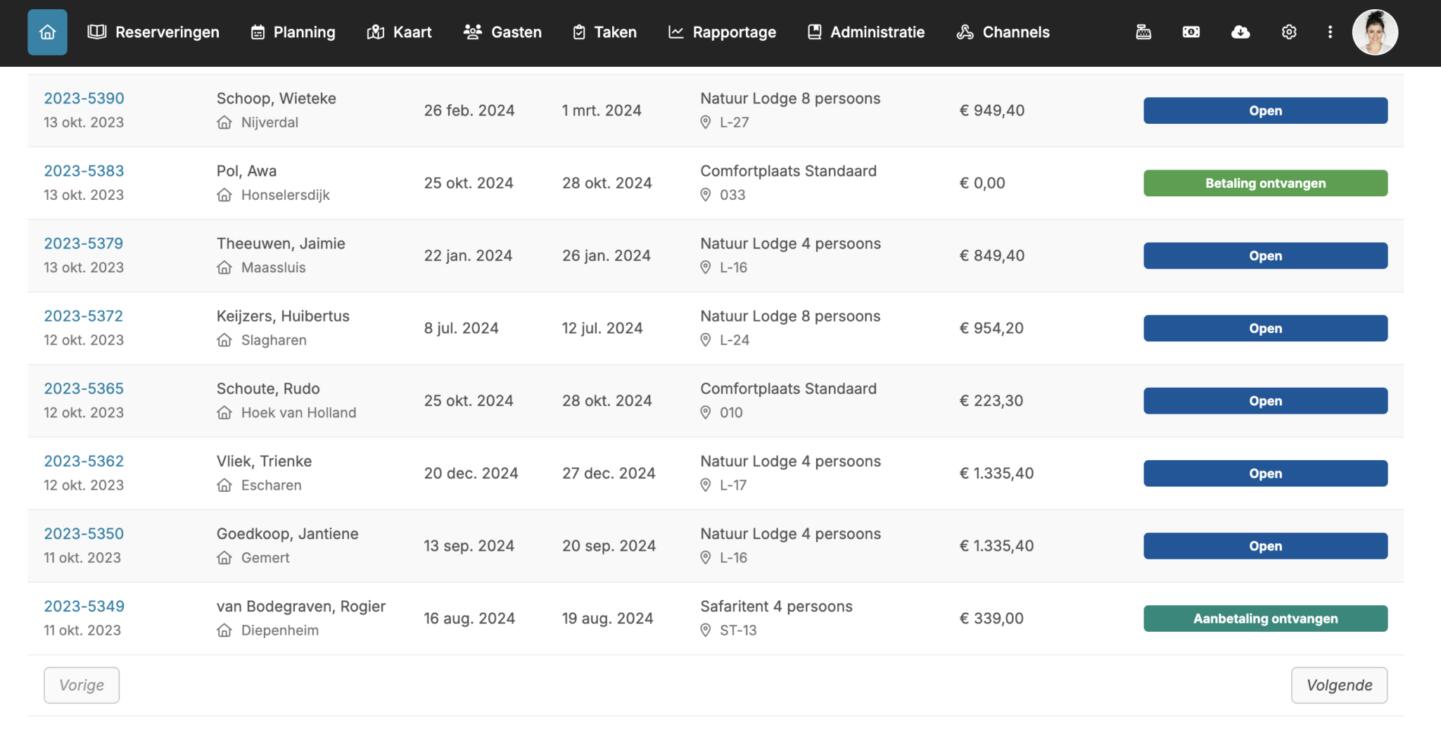Viewport: 1441px width, 736px height.
Task: Click Aanbetaling ontvangen status for van Bodegraven
Action: [1265, 618]
